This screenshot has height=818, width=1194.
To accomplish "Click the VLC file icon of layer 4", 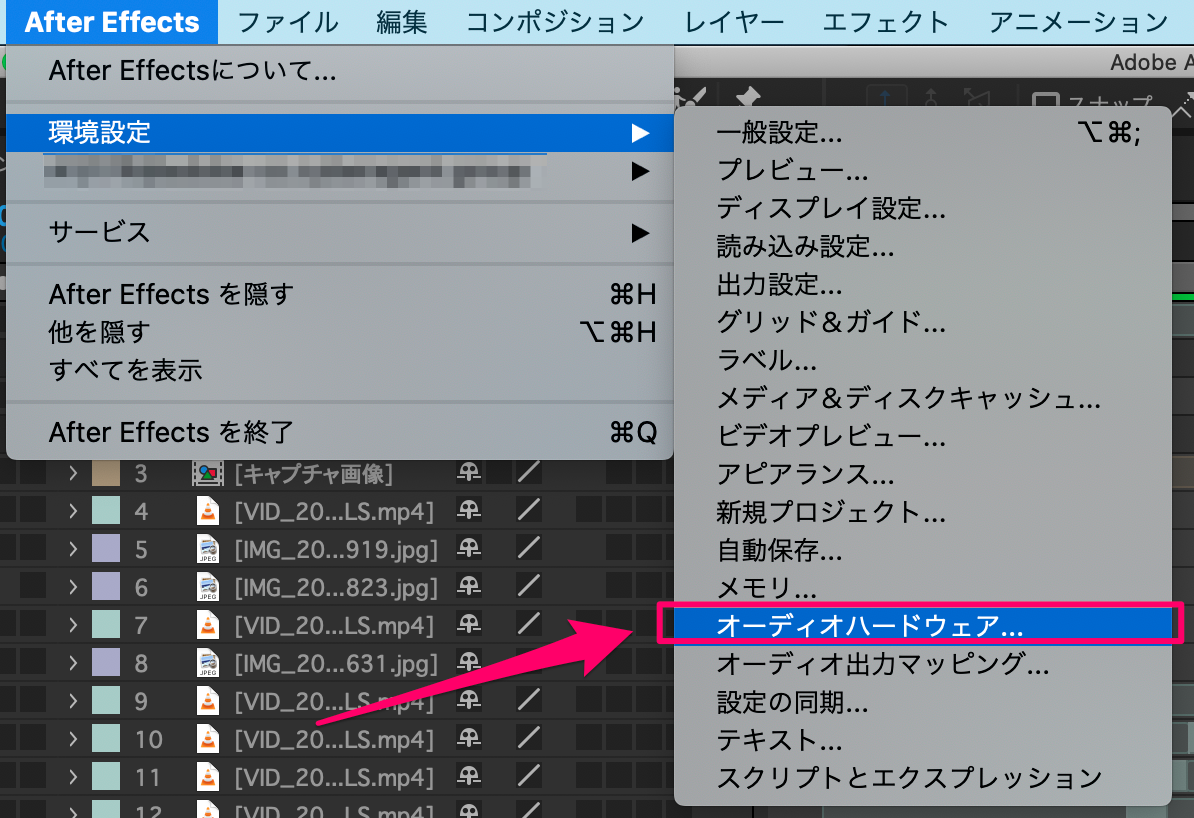I will tap(207, 511).
